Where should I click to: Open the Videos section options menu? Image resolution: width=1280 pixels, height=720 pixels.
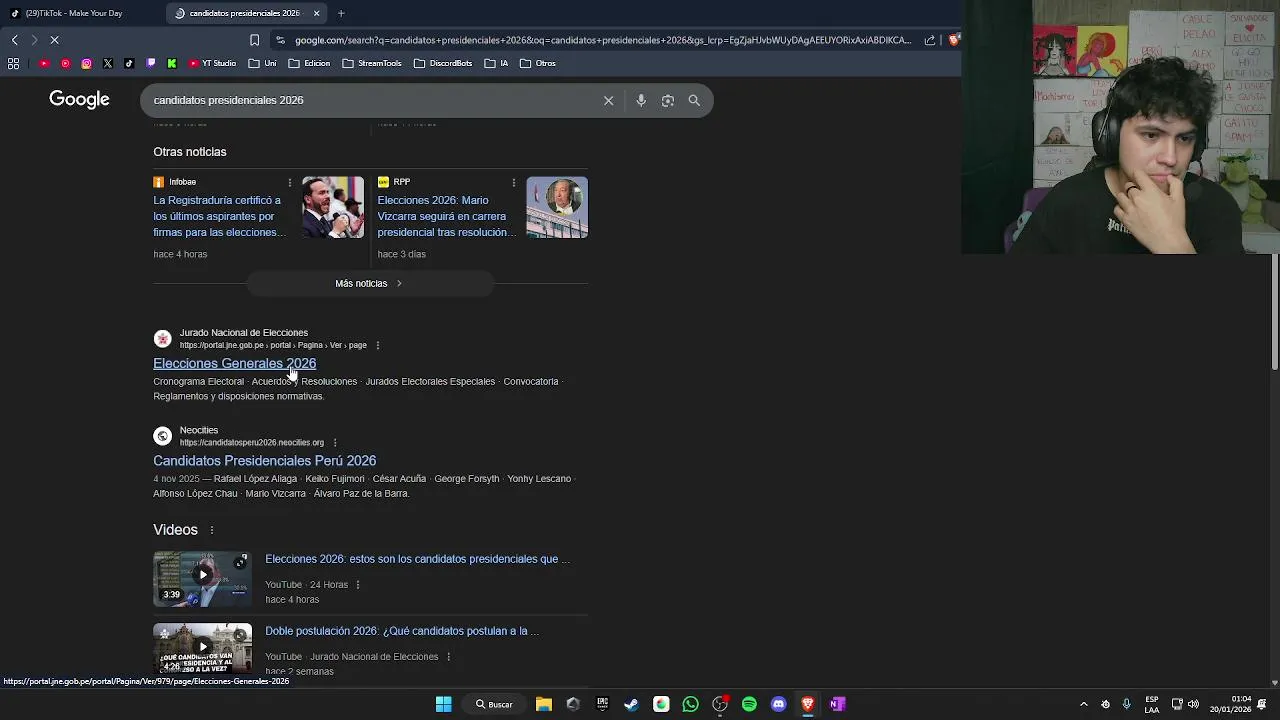point(212,530)
